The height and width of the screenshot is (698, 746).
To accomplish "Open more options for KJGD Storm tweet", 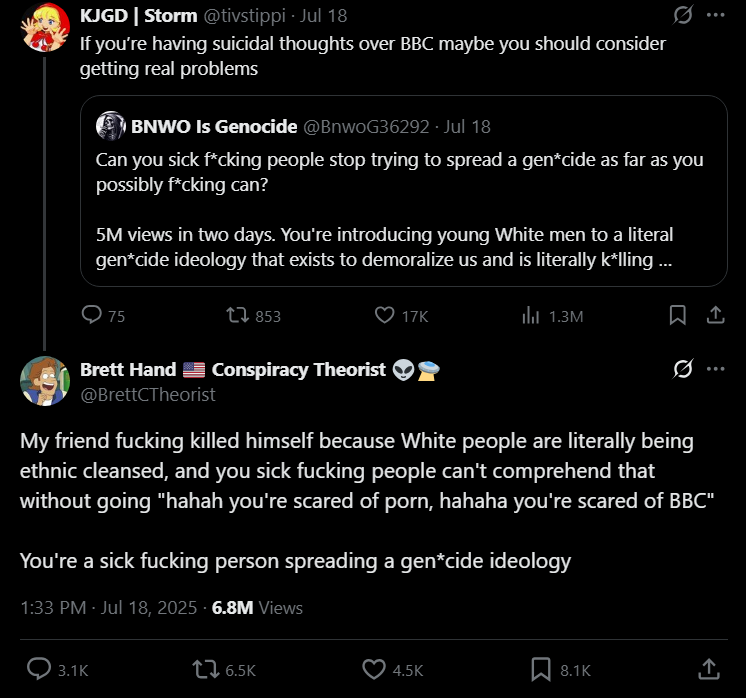I will point(715,16).
